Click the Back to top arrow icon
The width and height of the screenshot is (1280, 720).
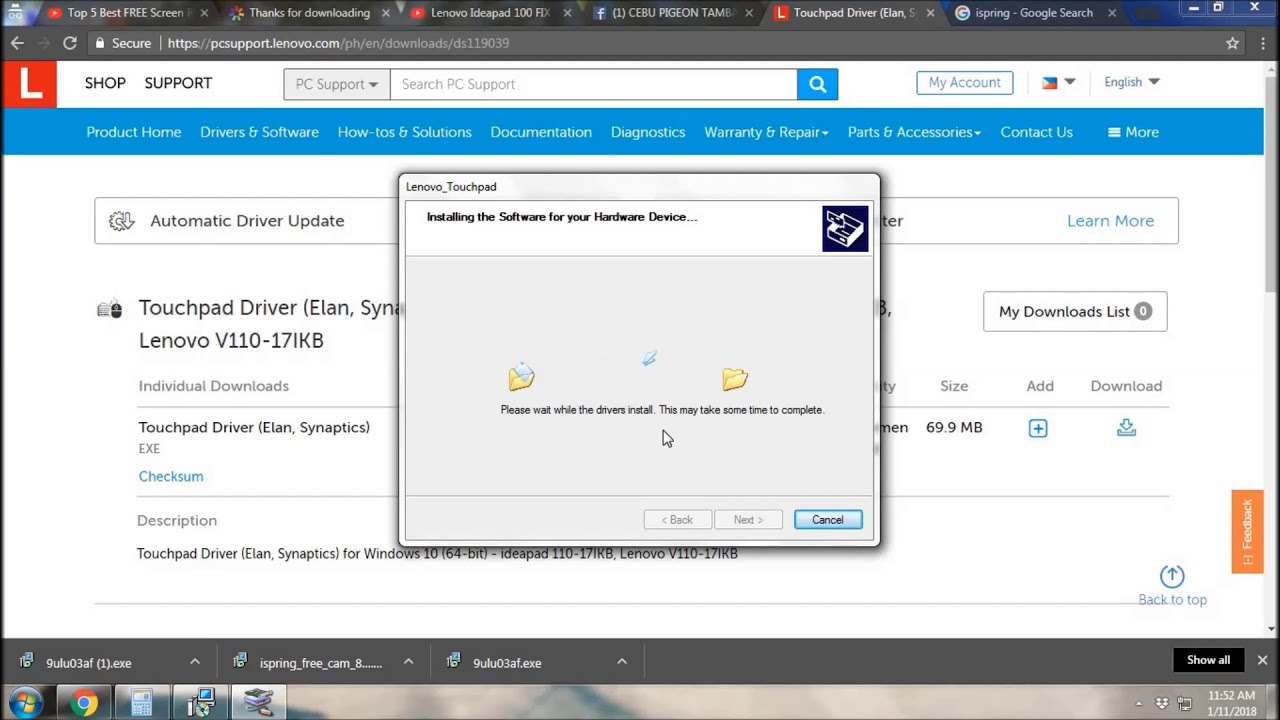[1172, 576]
